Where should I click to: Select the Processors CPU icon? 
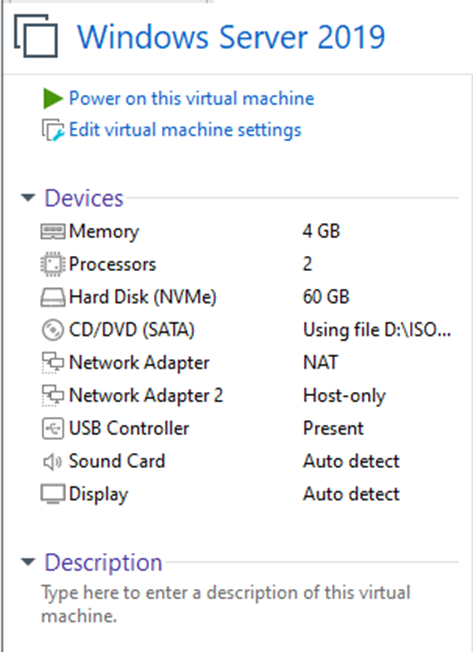tap(53, 264)
